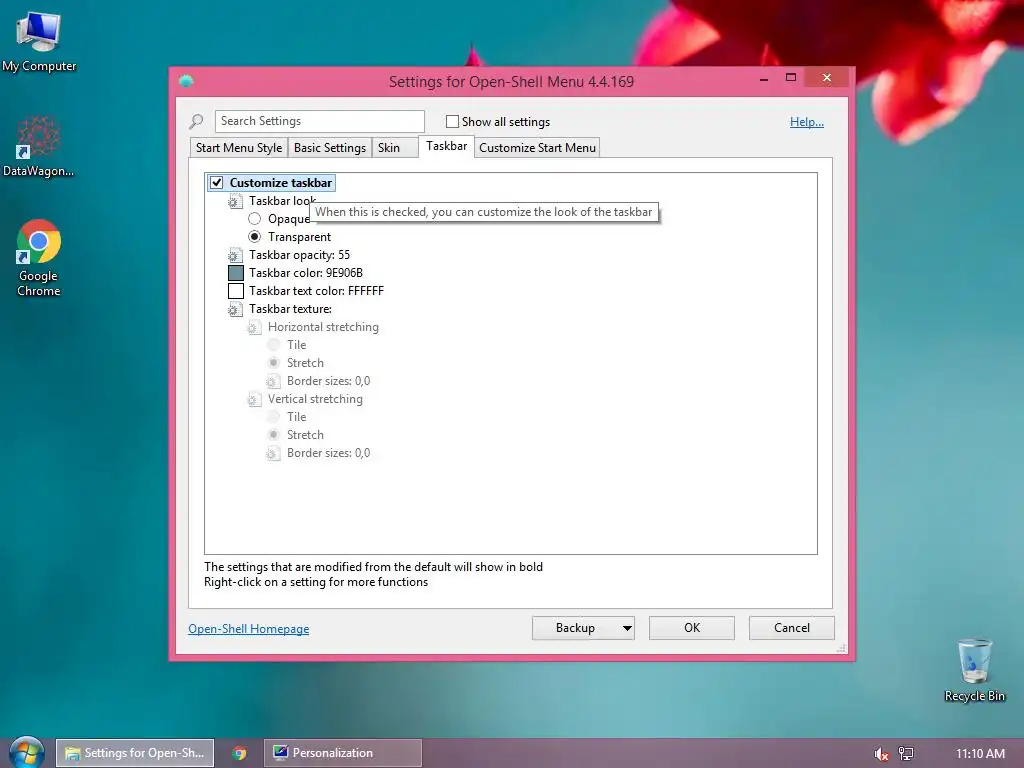Maximize the Open-Shell settings window
Viewport: 1024px width, 768px height.
tap(791, 78)
